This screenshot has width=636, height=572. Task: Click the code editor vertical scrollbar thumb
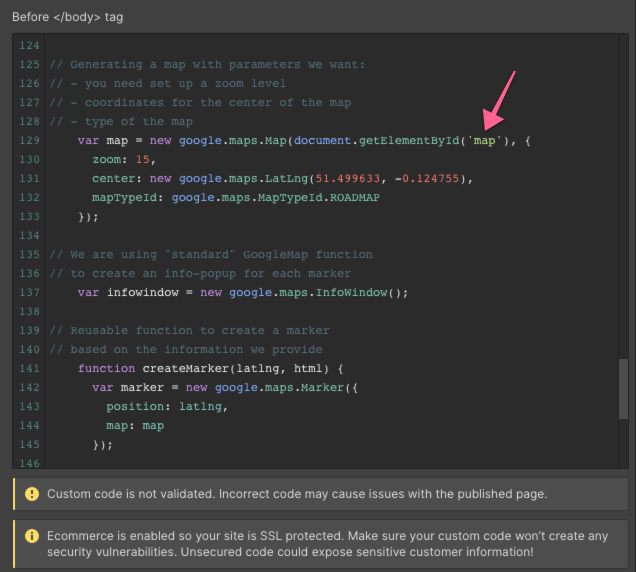tap(623, 389)
